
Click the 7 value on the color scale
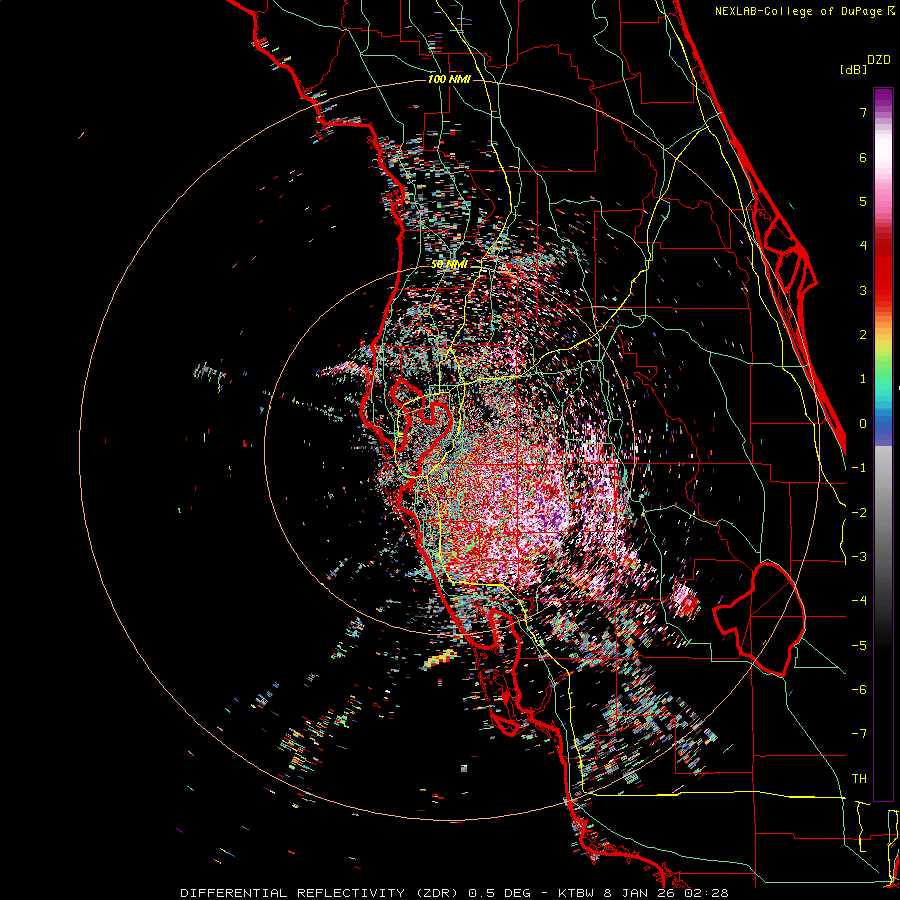tap(863, 112)
